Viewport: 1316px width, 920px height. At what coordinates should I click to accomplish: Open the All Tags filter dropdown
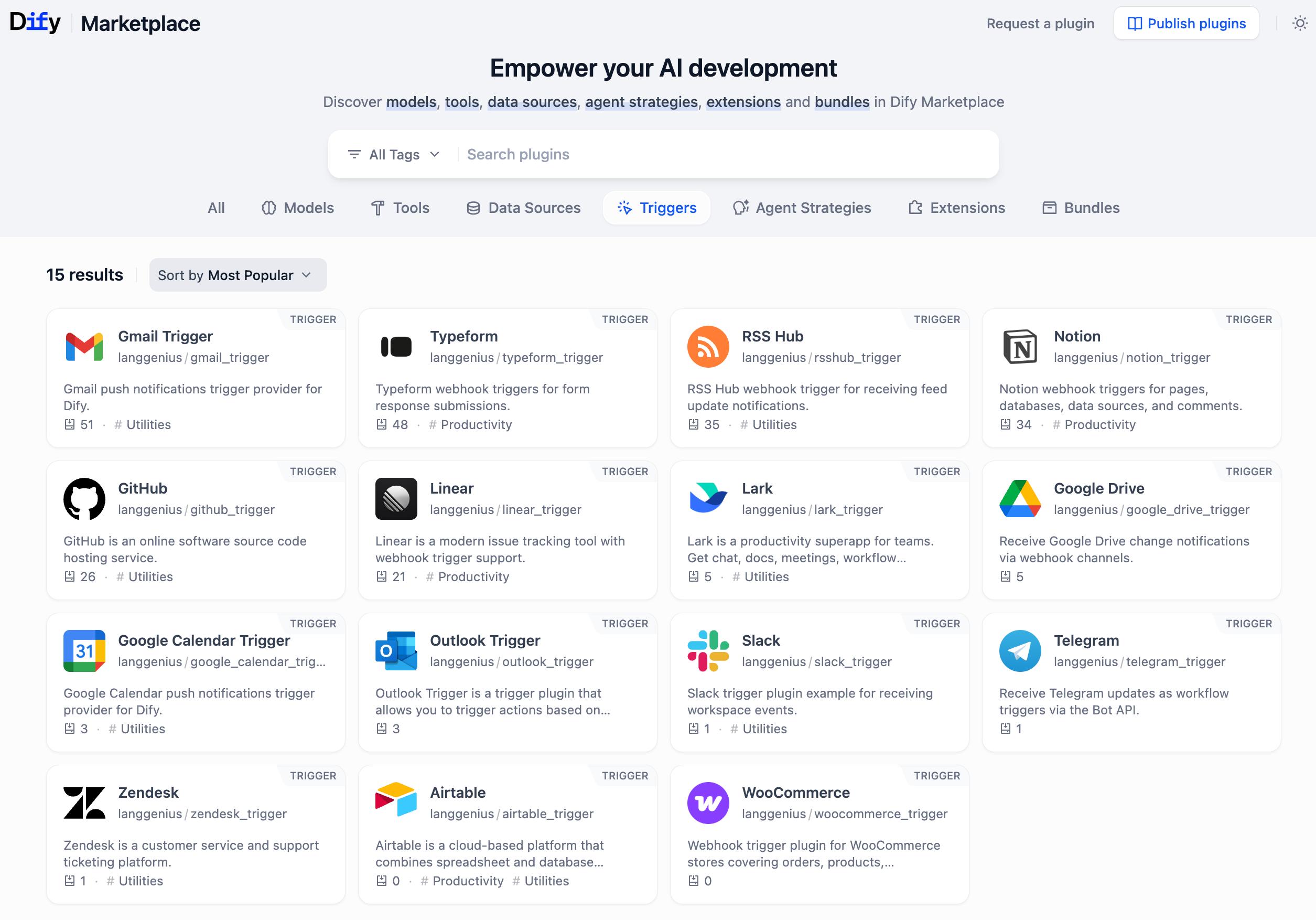pos(394,154)
